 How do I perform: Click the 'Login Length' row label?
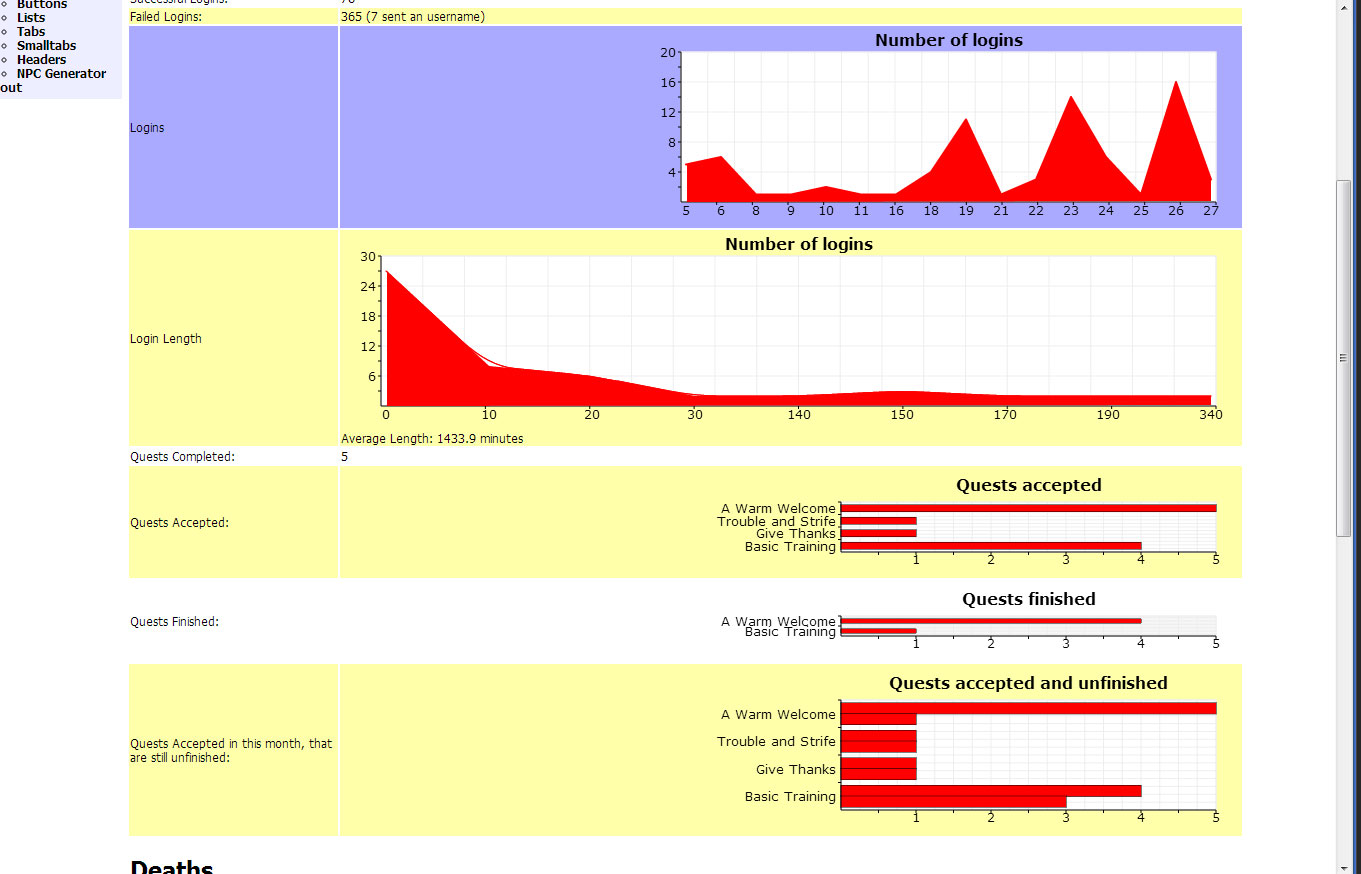[x=166, y=339]
